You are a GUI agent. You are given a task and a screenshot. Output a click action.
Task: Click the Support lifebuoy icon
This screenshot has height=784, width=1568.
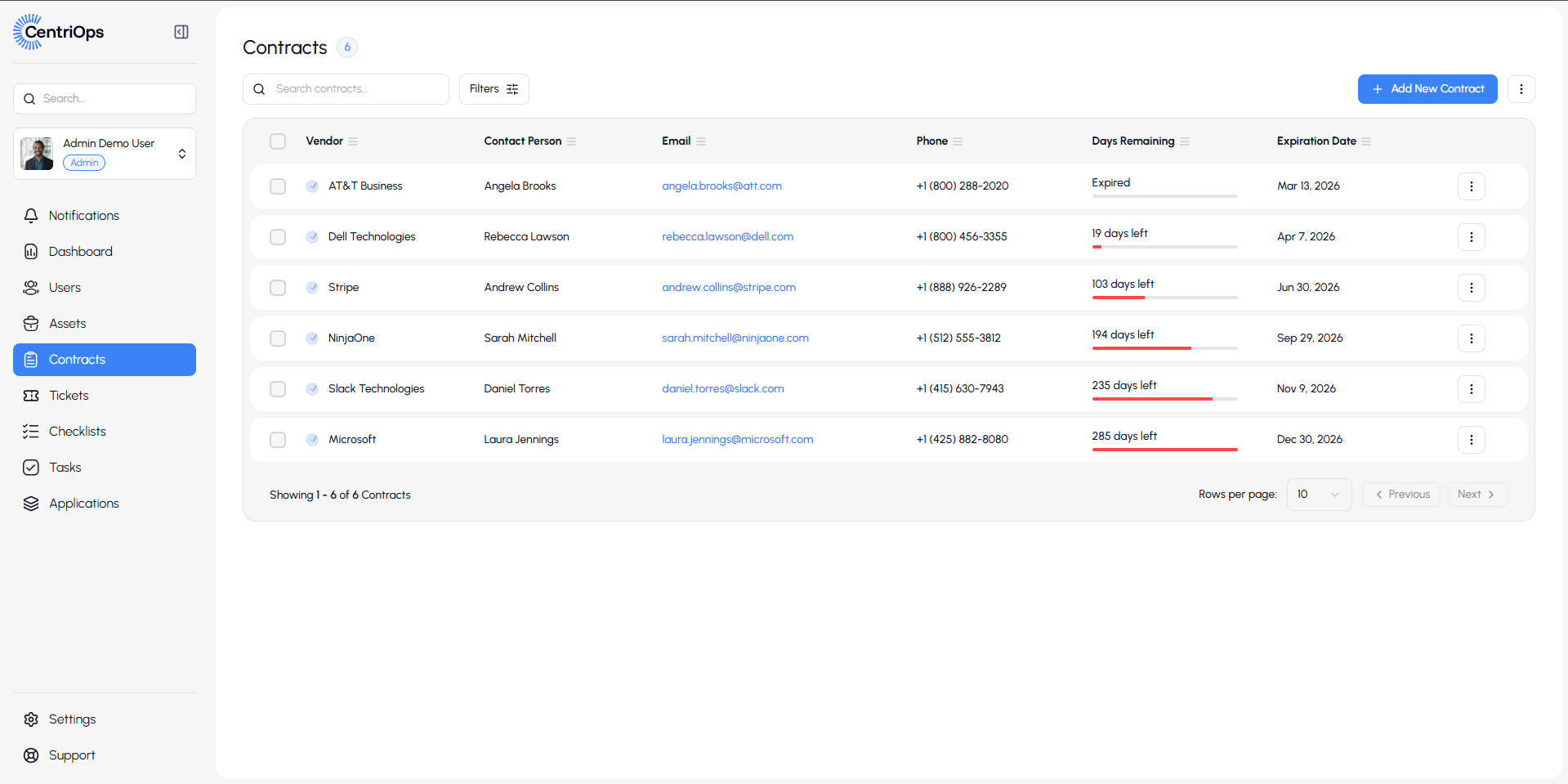tap(31, 755)
